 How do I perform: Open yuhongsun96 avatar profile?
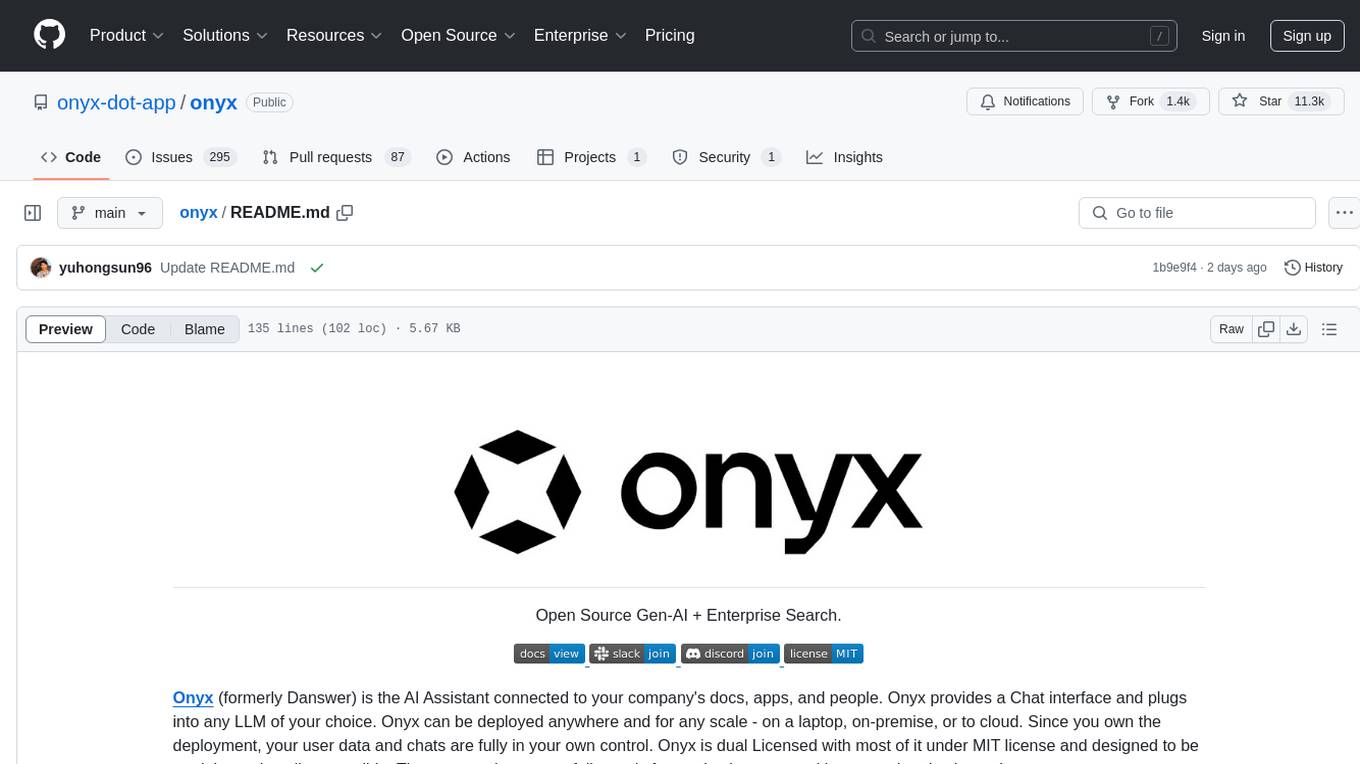click(x=41, y=268)
